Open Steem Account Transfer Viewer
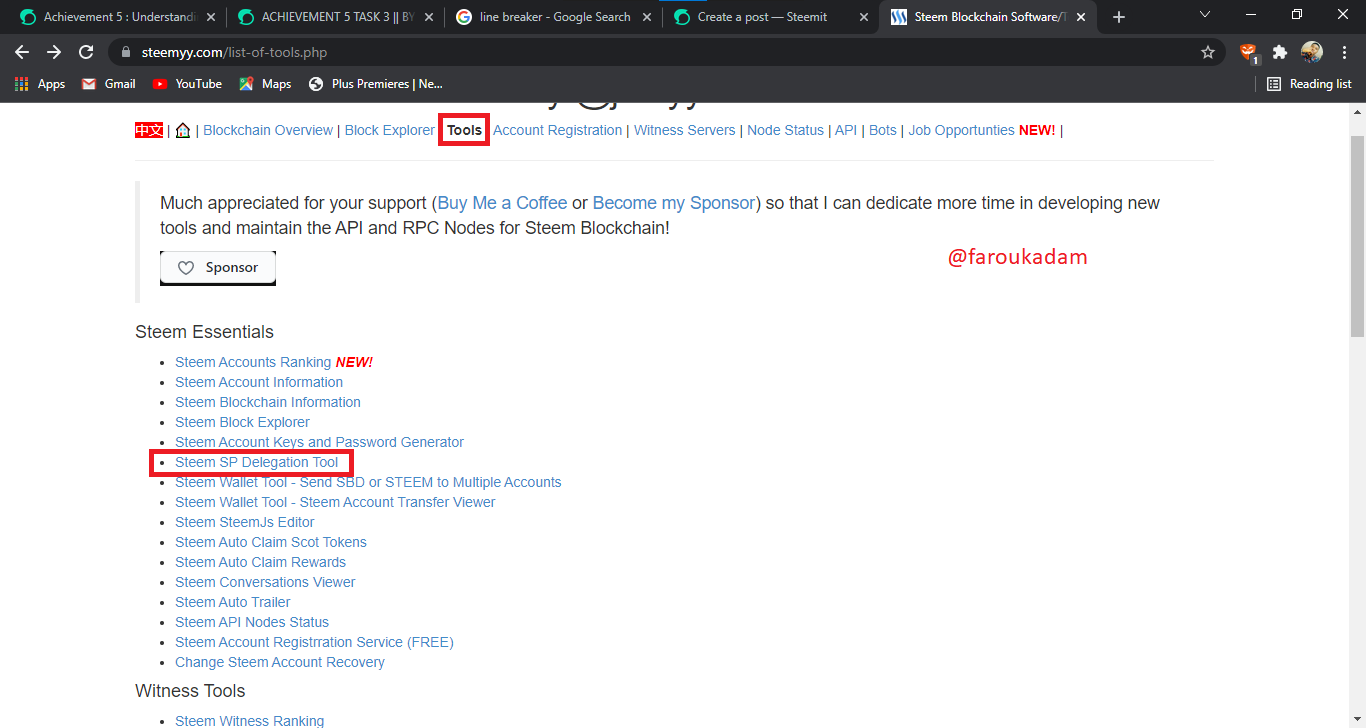This screenshot has height=728, width=1366. pyautogui.click(x=335, y=502)
